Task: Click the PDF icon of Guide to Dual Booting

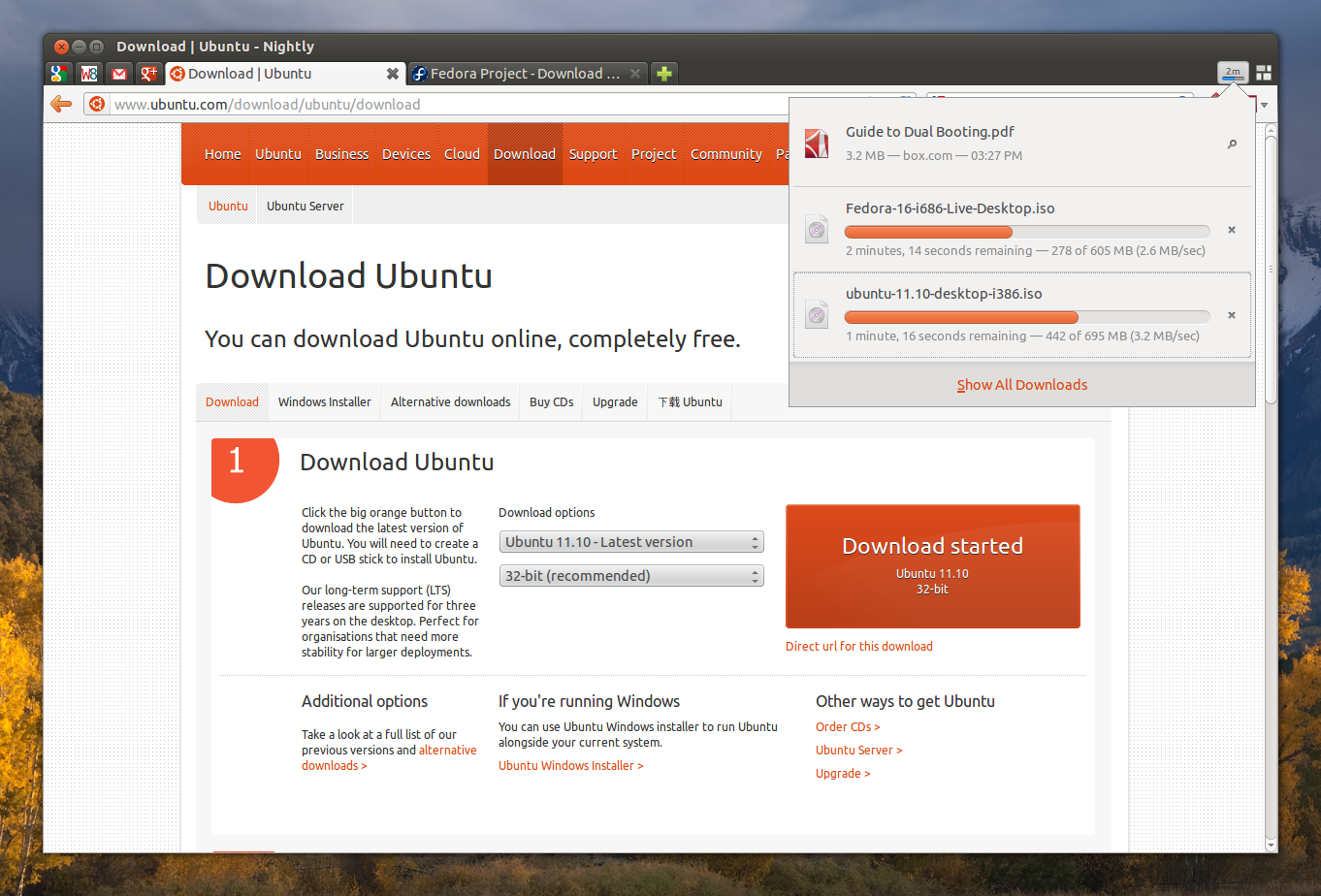Action: (x=817, y=144)
